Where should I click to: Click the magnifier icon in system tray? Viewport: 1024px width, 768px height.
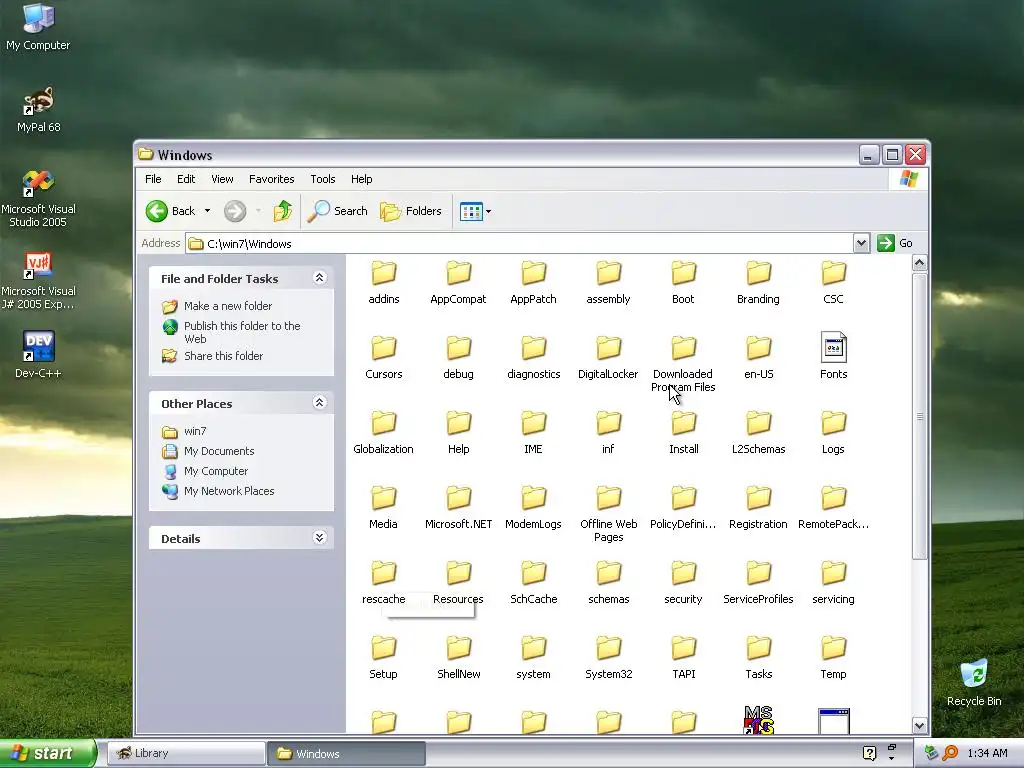[950, 754]
